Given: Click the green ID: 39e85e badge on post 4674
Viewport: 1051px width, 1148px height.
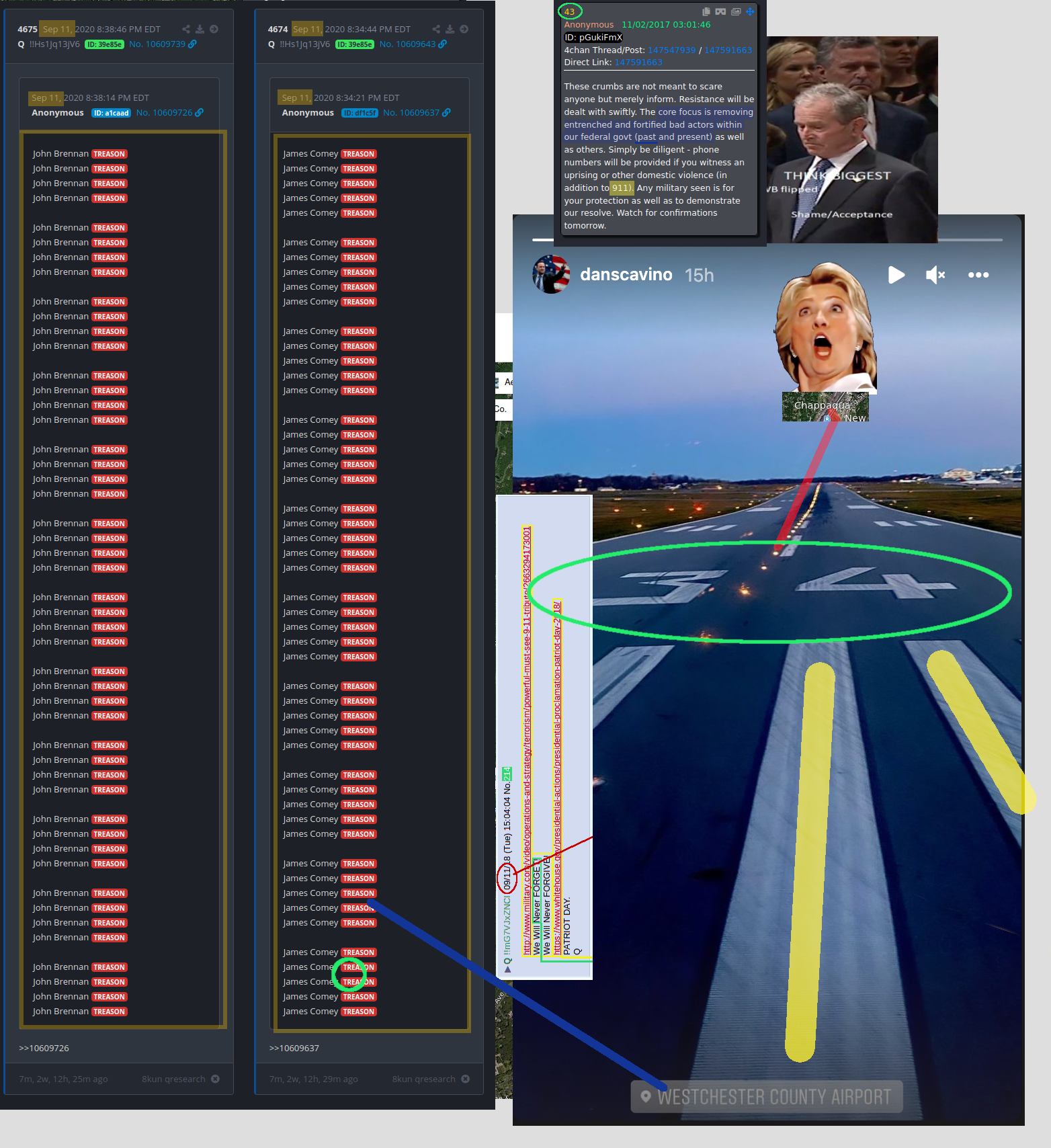Looking at the screenshot, I should (x=355, y=44).
